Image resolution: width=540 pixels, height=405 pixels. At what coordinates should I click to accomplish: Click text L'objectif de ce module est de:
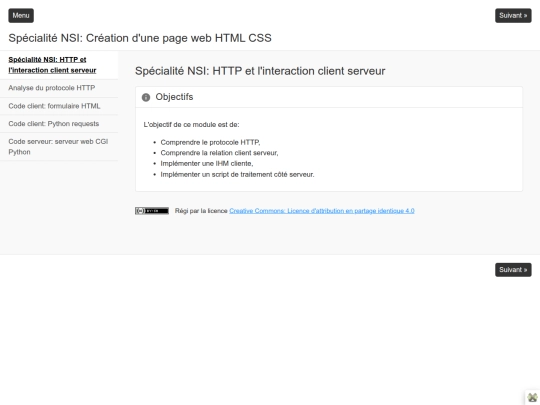191,125
